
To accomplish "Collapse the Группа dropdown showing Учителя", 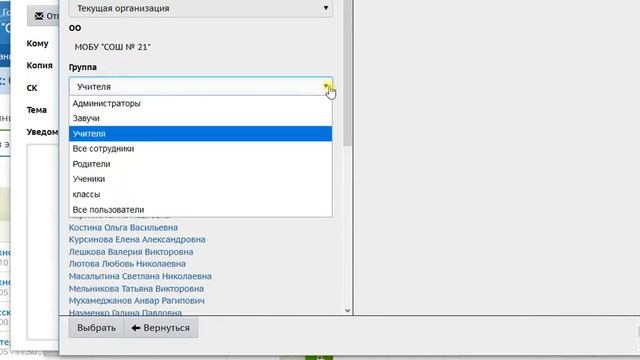I will click(200, 86).
